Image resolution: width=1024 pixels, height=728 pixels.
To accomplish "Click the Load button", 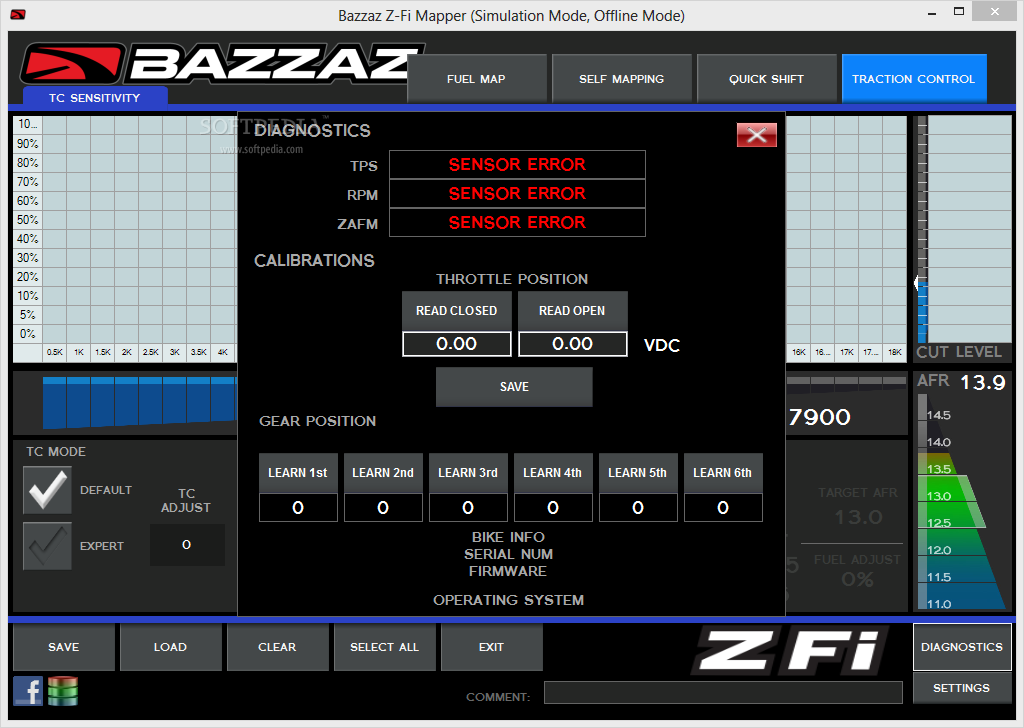I will pos(170,647).
